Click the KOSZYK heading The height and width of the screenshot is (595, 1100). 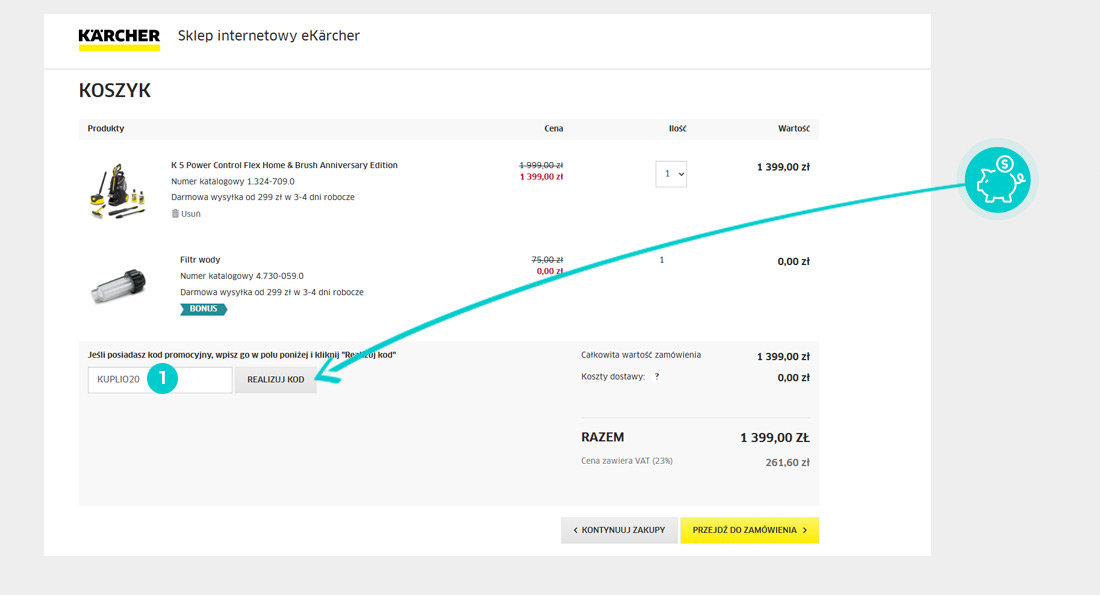(115, 91)
